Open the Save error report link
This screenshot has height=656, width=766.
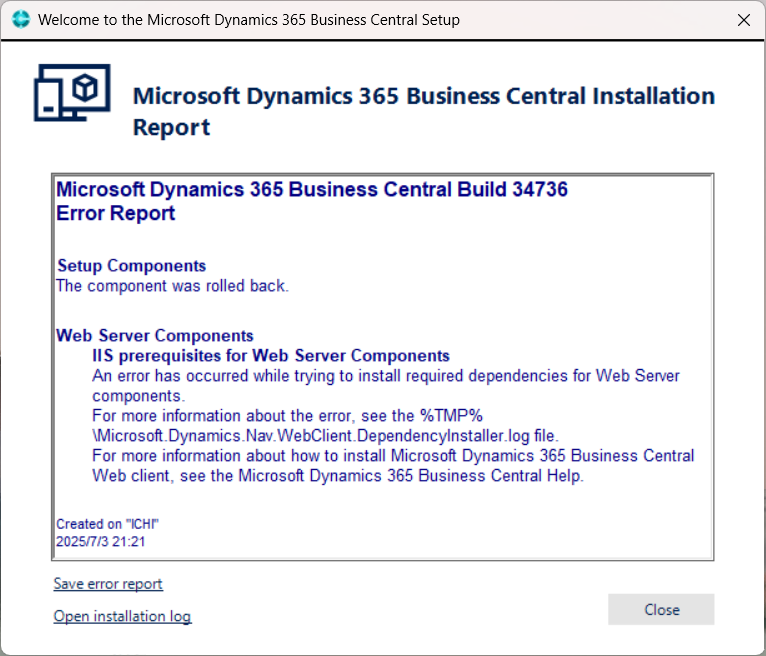108,584
